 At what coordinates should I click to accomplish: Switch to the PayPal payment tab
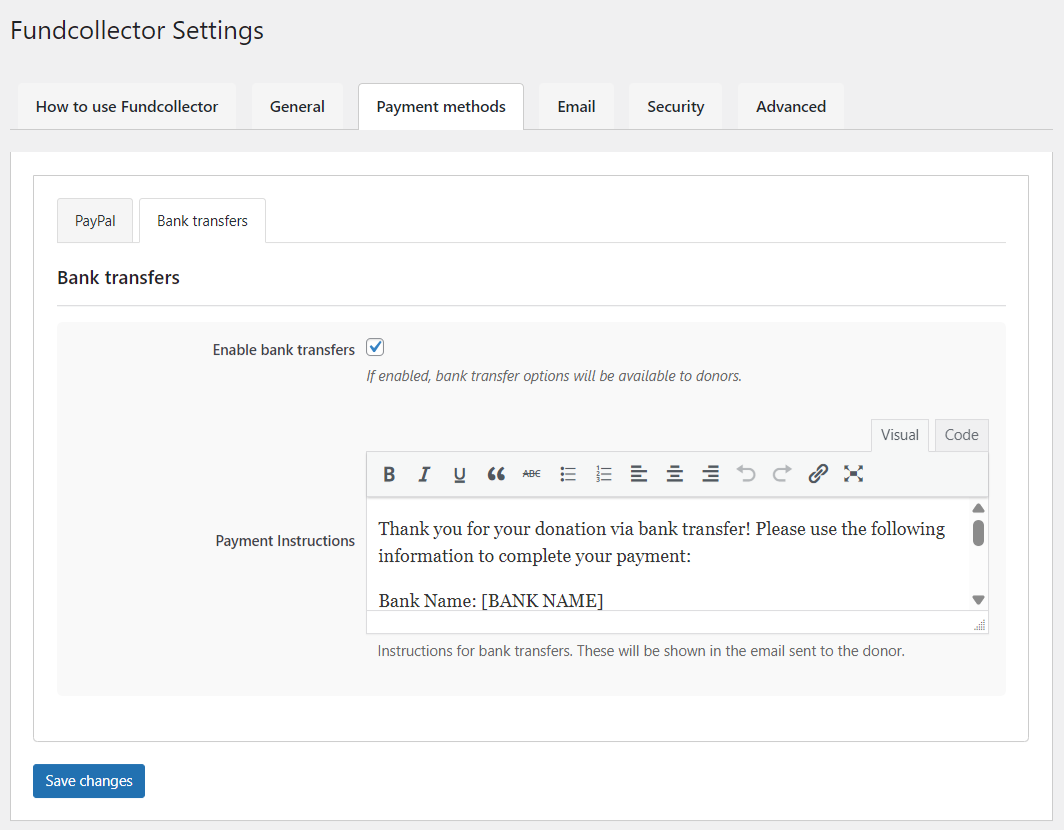(94, 220)
